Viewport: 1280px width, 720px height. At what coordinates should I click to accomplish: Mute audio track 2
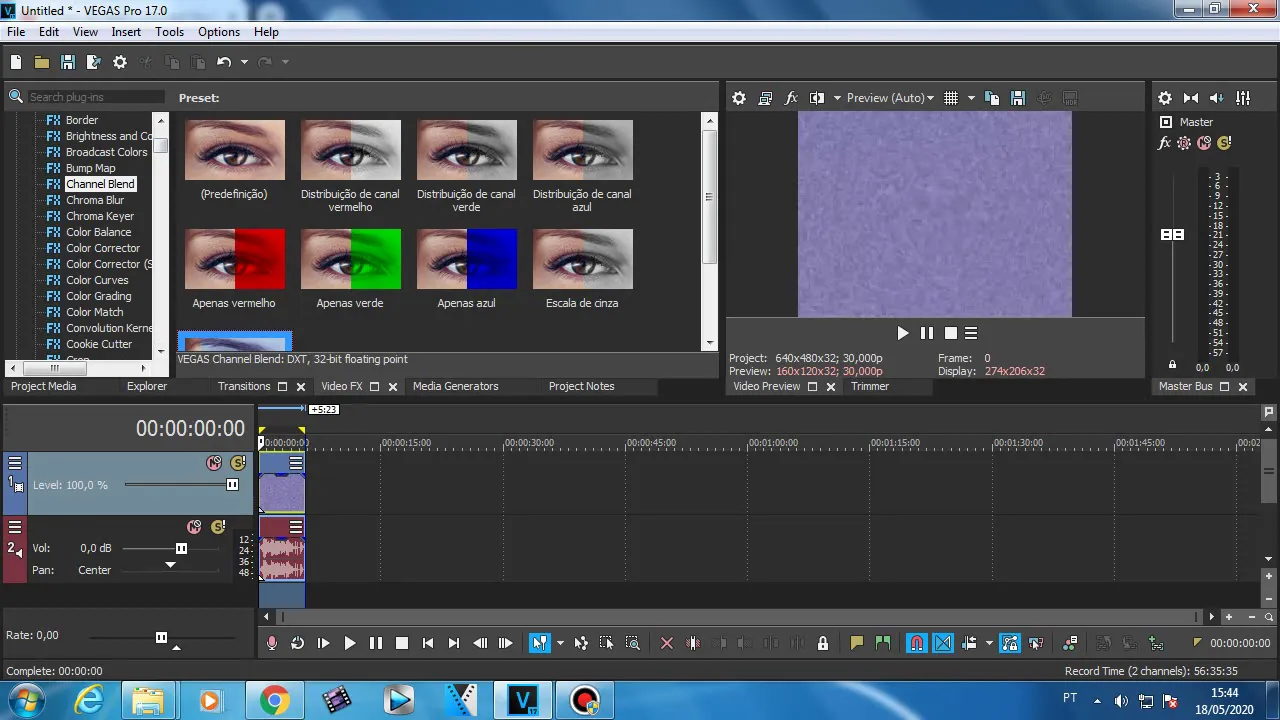click(x=194, y=527)
